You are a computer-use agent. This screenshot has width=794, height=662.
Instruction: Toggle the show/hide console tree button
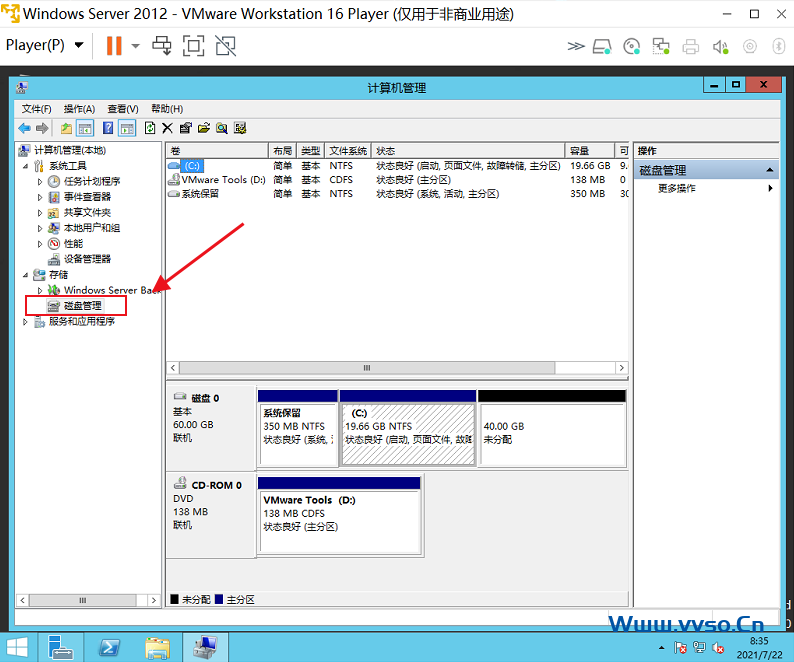[x=85, y=128]
